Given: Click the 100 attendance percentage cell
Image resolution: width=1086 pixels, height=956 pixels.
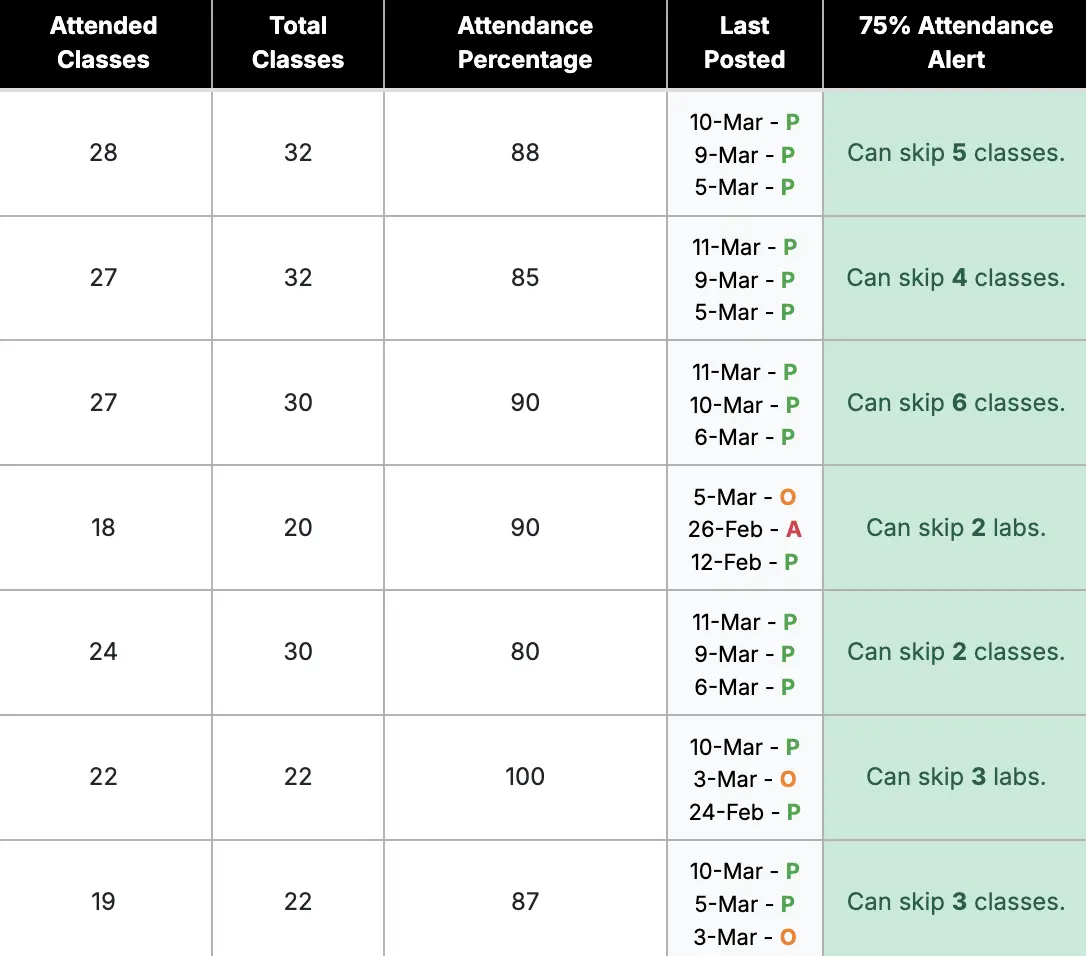Looking at the screenshot, I should pos(525,777).
